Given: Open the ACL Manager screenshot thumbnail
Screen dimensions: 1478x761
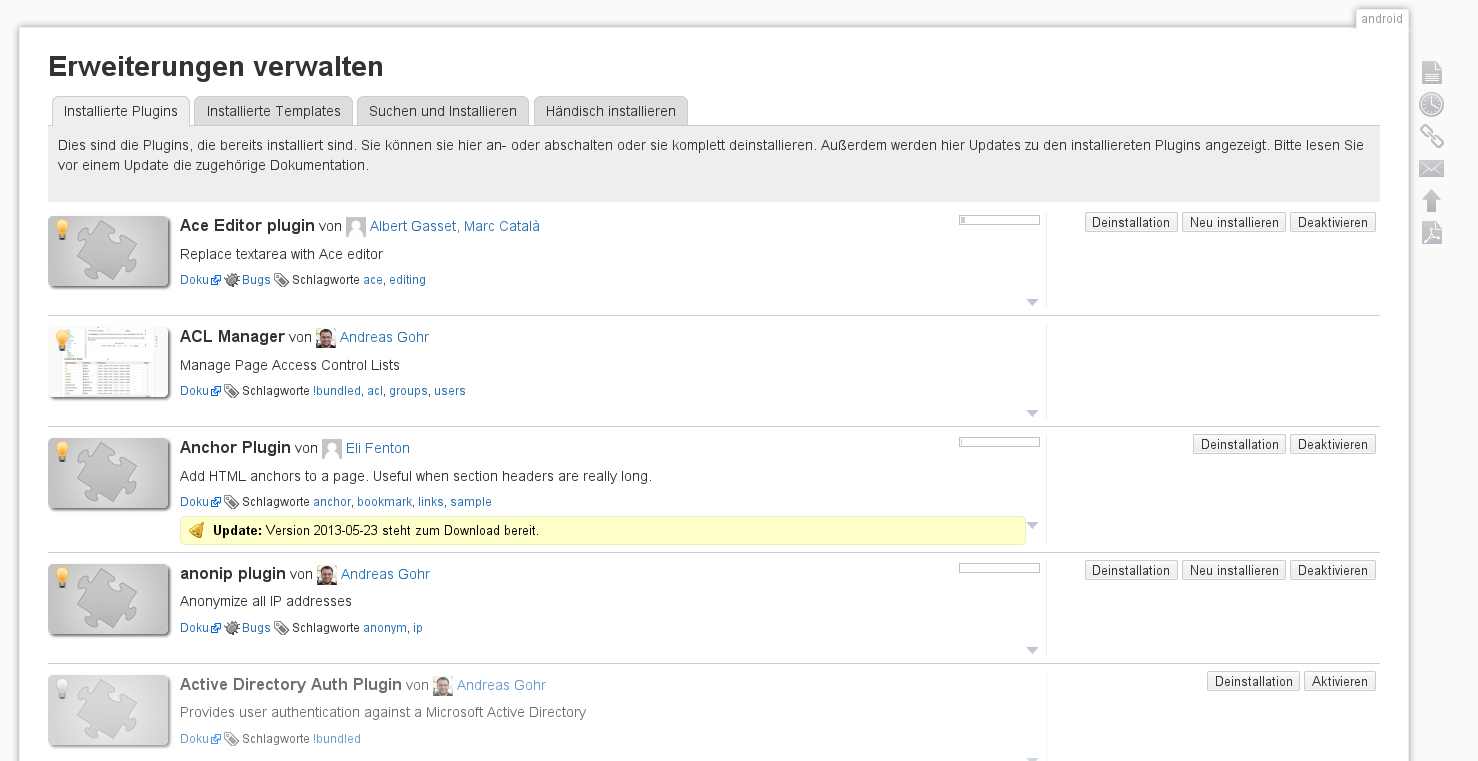Looking at the screenshot, I should [x=108, y=362].
